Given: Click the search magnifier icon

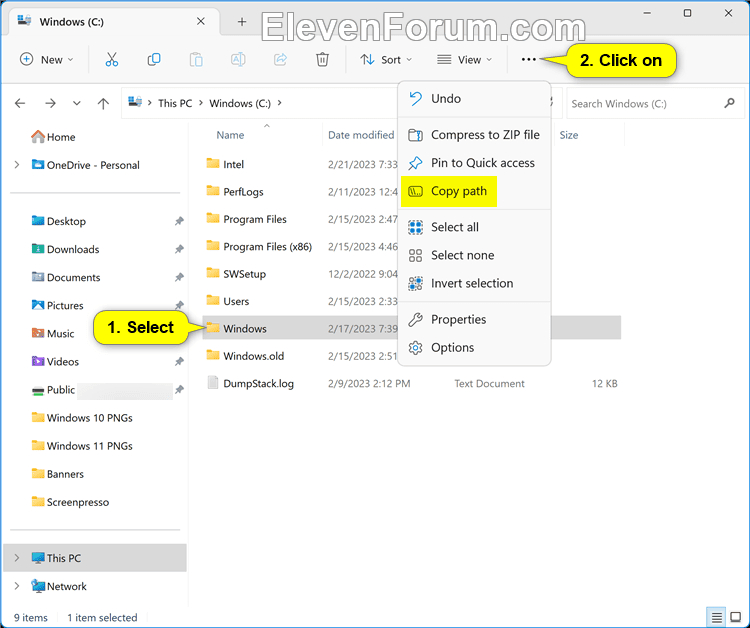Looking at the screenshot, I should [729, 103].
